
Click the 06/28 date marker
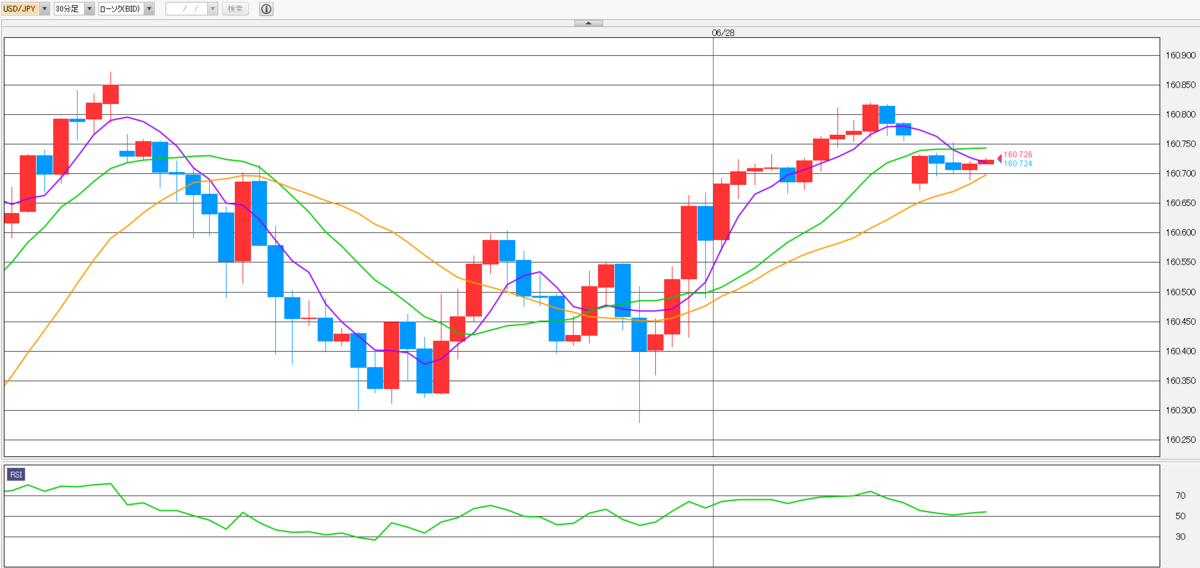[723, 32]
